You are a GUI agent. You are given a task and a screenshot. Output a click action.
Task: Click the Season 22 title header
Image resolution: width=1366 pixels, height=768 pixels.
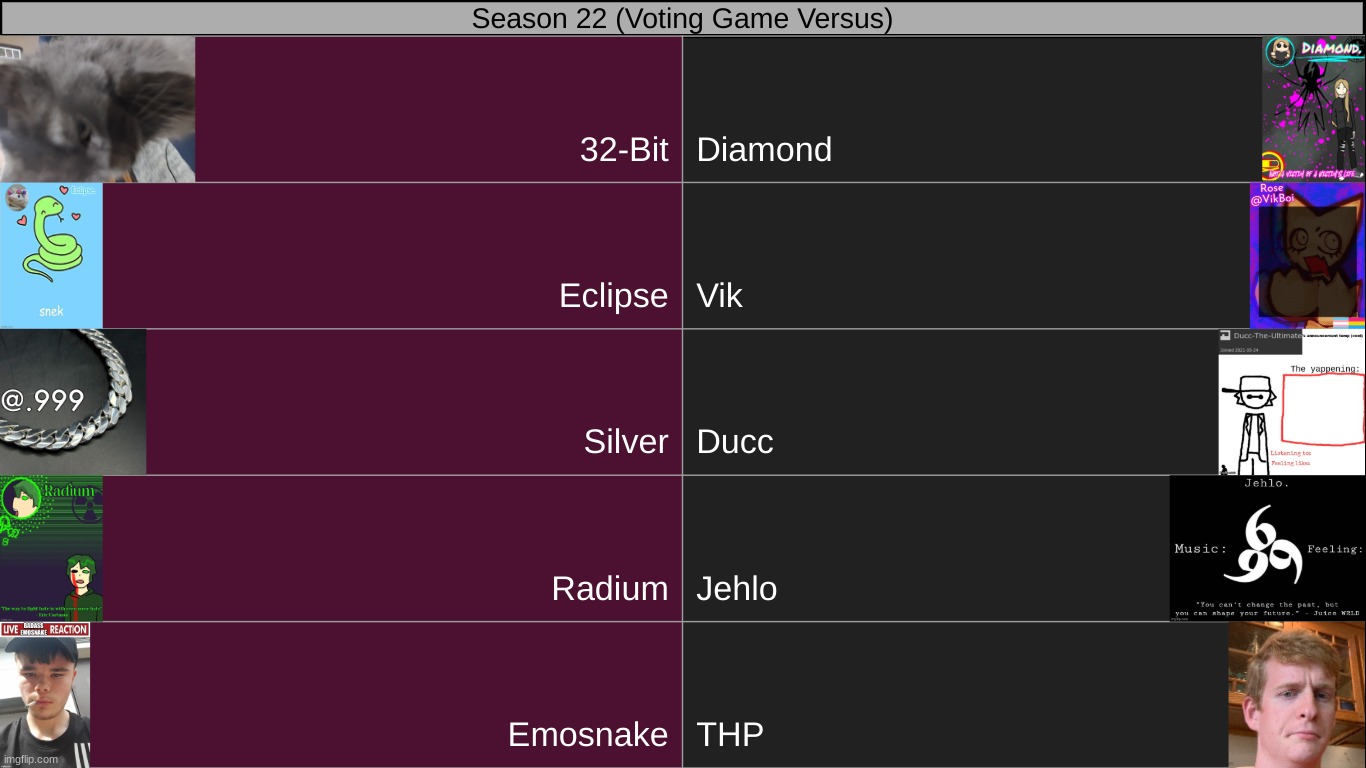[x=682, y=18]
